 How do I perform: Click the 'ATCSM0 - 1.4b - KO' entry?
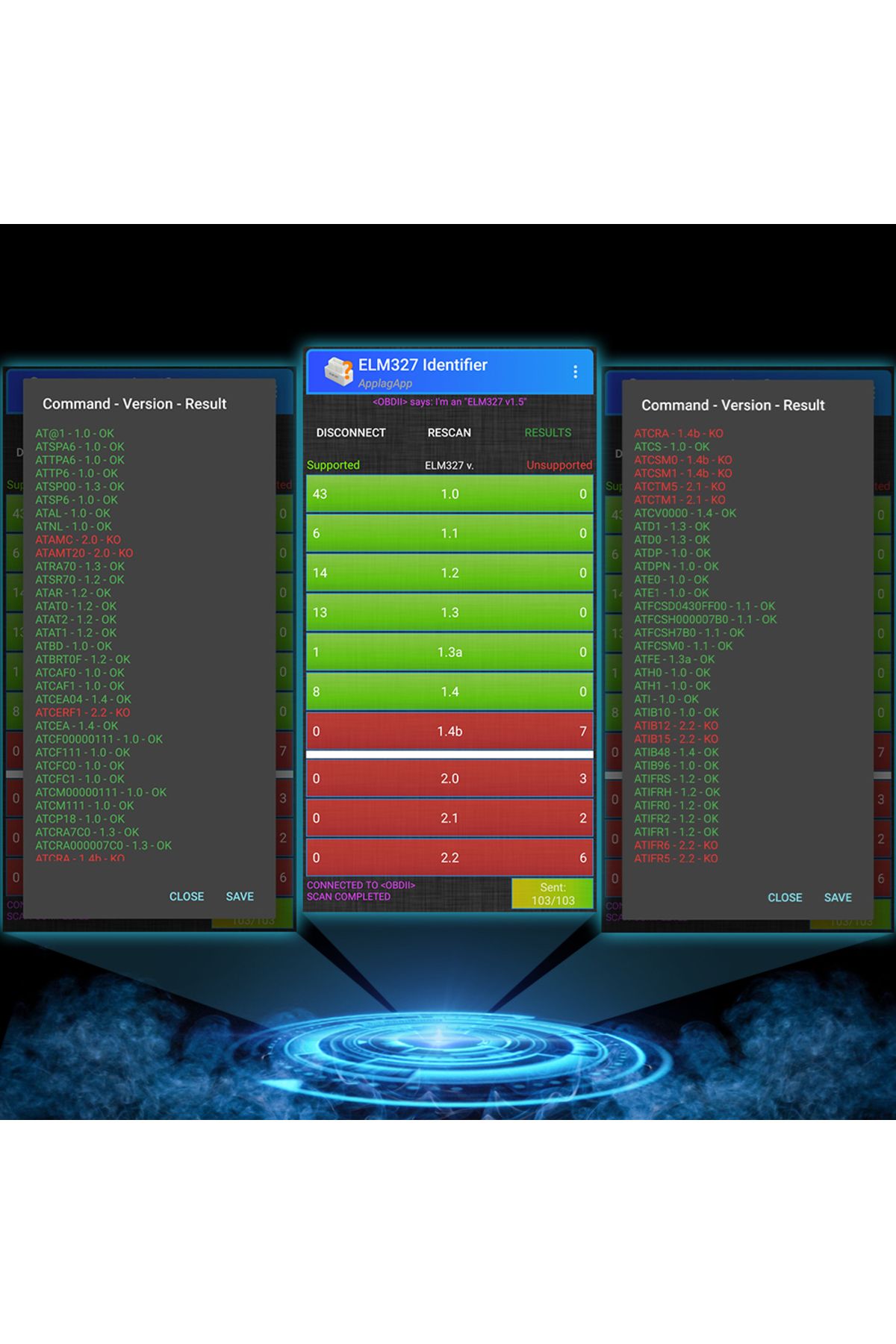(683, 460)
